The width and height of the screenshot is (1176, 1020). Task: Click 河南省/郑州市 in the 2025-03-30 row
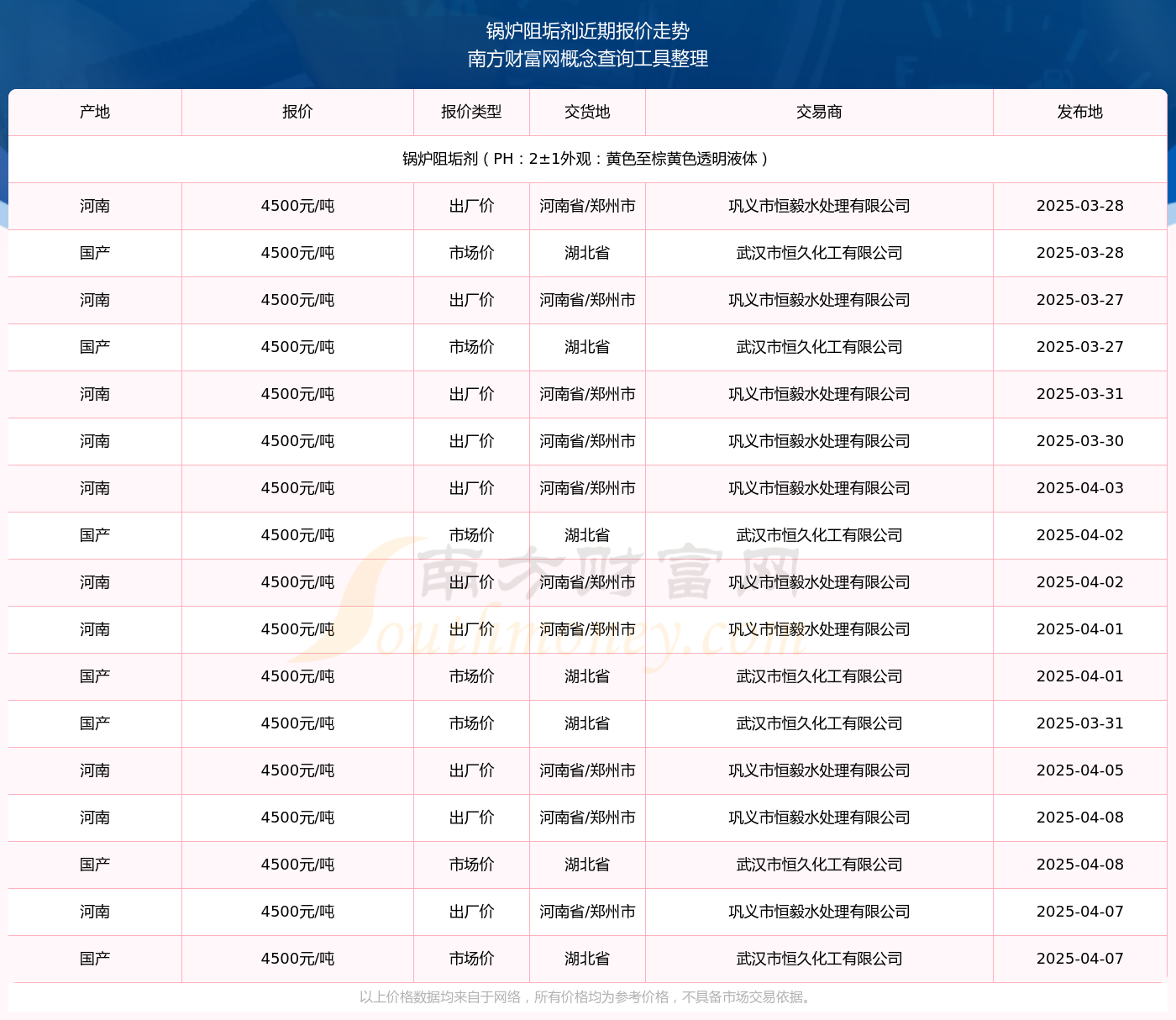pyautogui.click(x=587, y=441)
